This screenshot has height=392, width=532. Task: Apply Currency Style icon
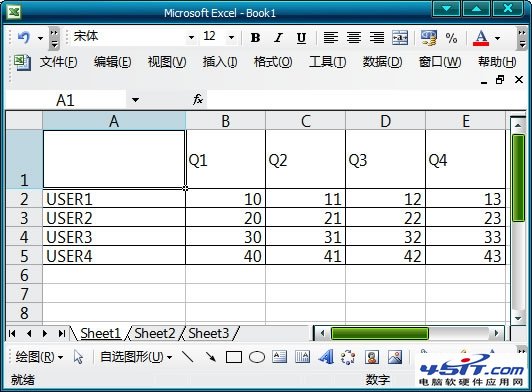(x=429, y=37)
